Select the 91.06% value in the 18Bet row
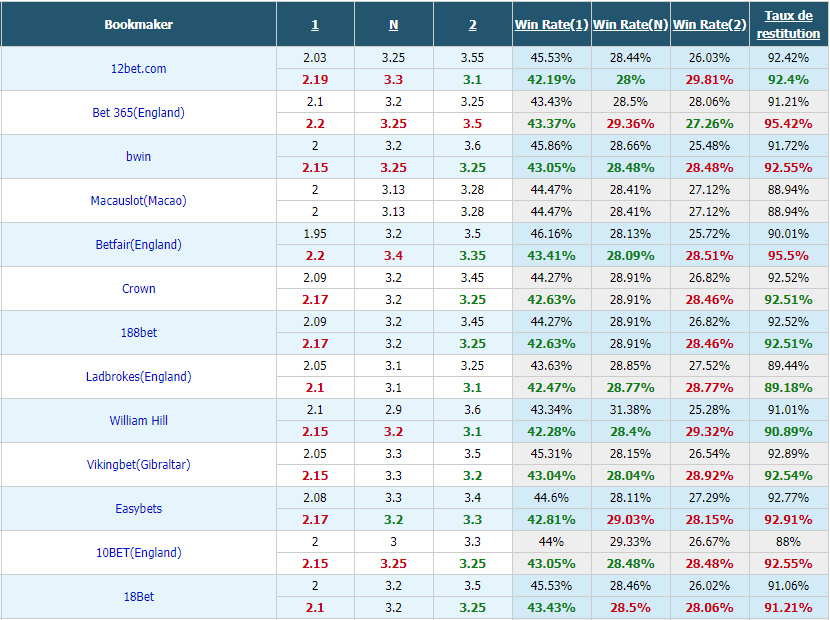This screenshot has width=830, height=620. 788,585
